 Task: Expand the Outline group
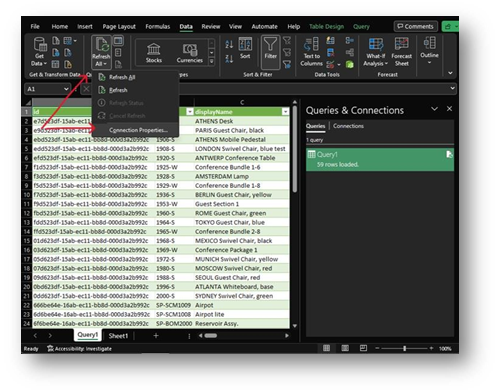tap(429, 51)
